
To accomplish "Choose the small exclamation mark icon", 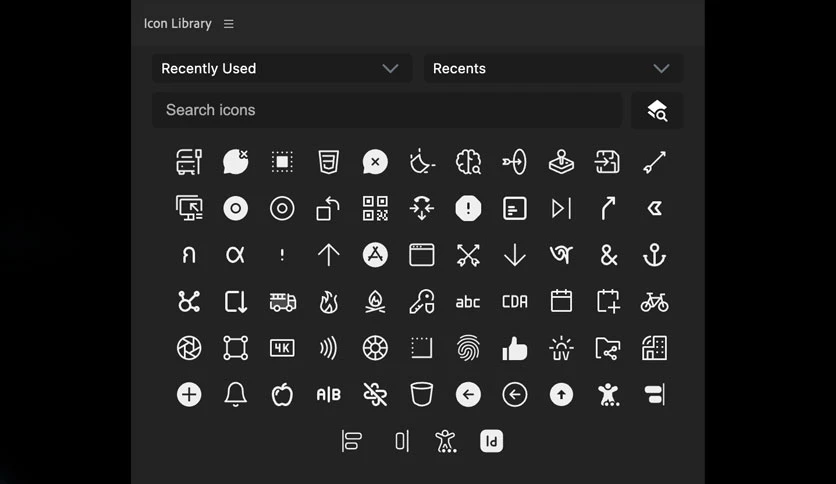I will (x=282, y=255).
